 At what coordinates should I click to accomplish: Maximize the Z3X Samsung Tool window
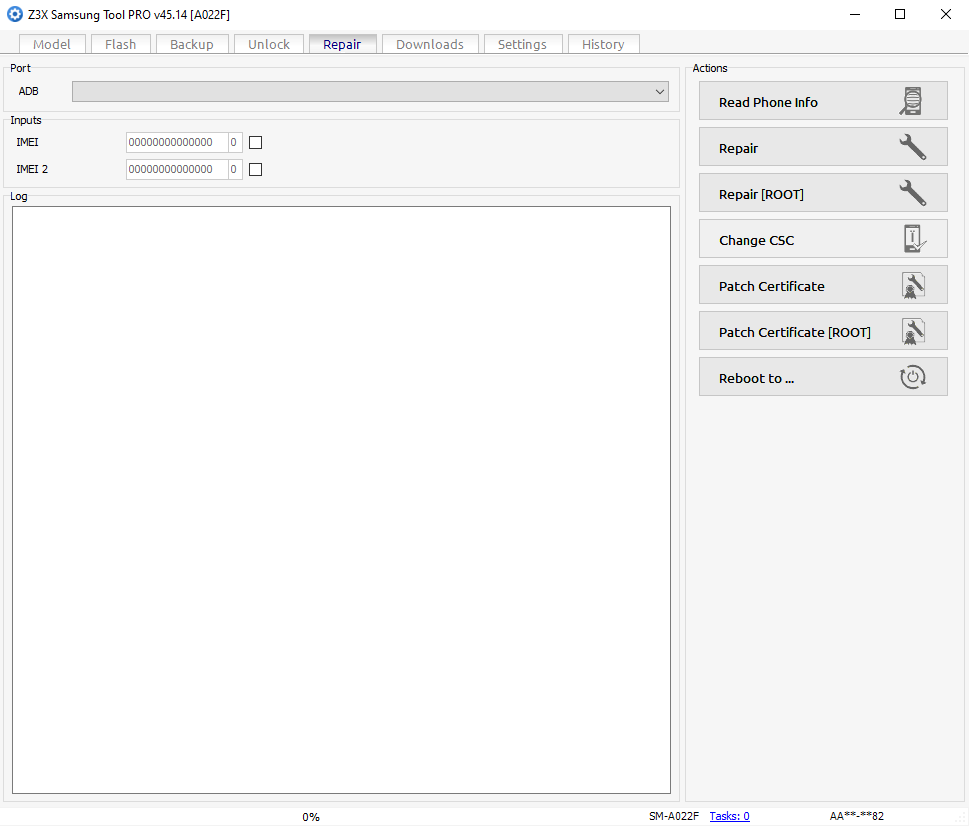(x=900, y=14)
